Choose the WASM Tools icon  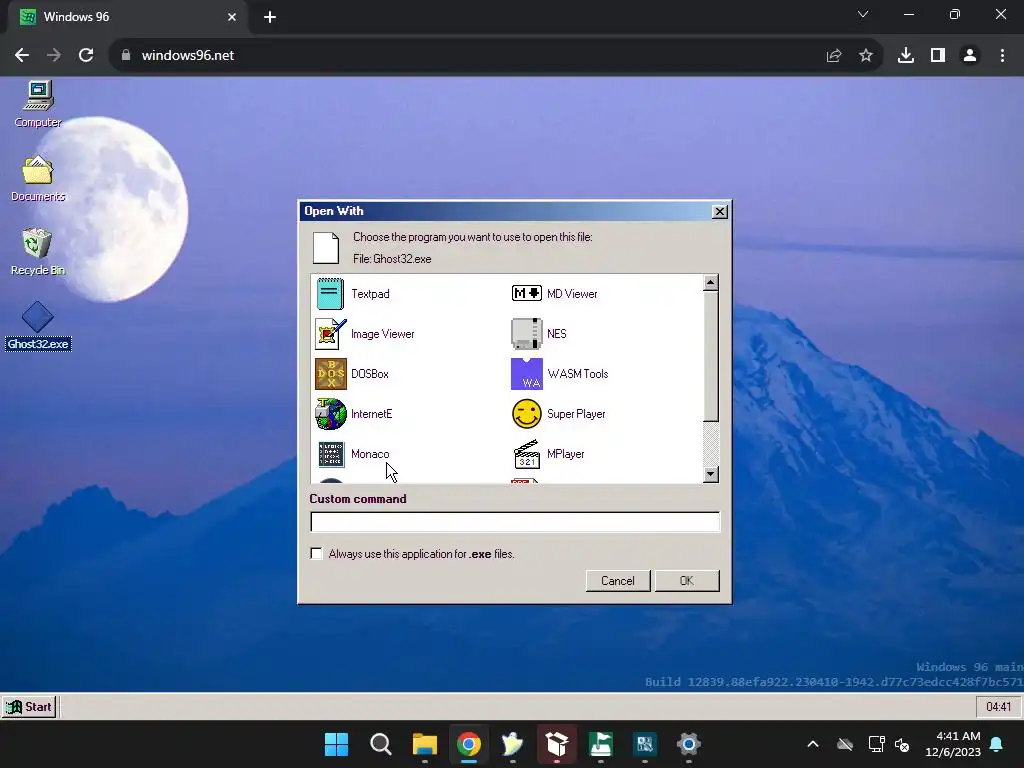(x=526, y=374)
